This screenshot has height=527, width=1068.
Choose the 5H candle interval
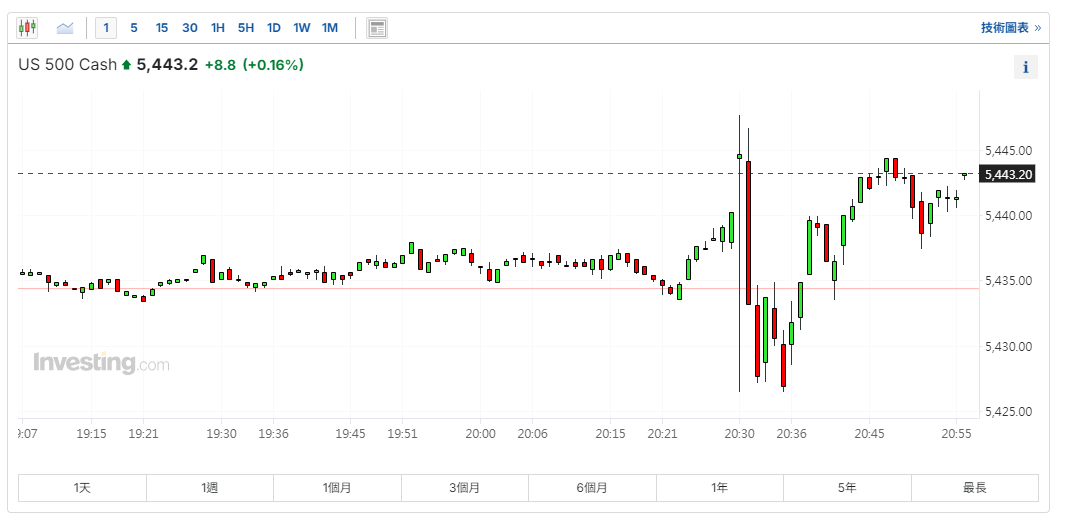coord(246,28)
